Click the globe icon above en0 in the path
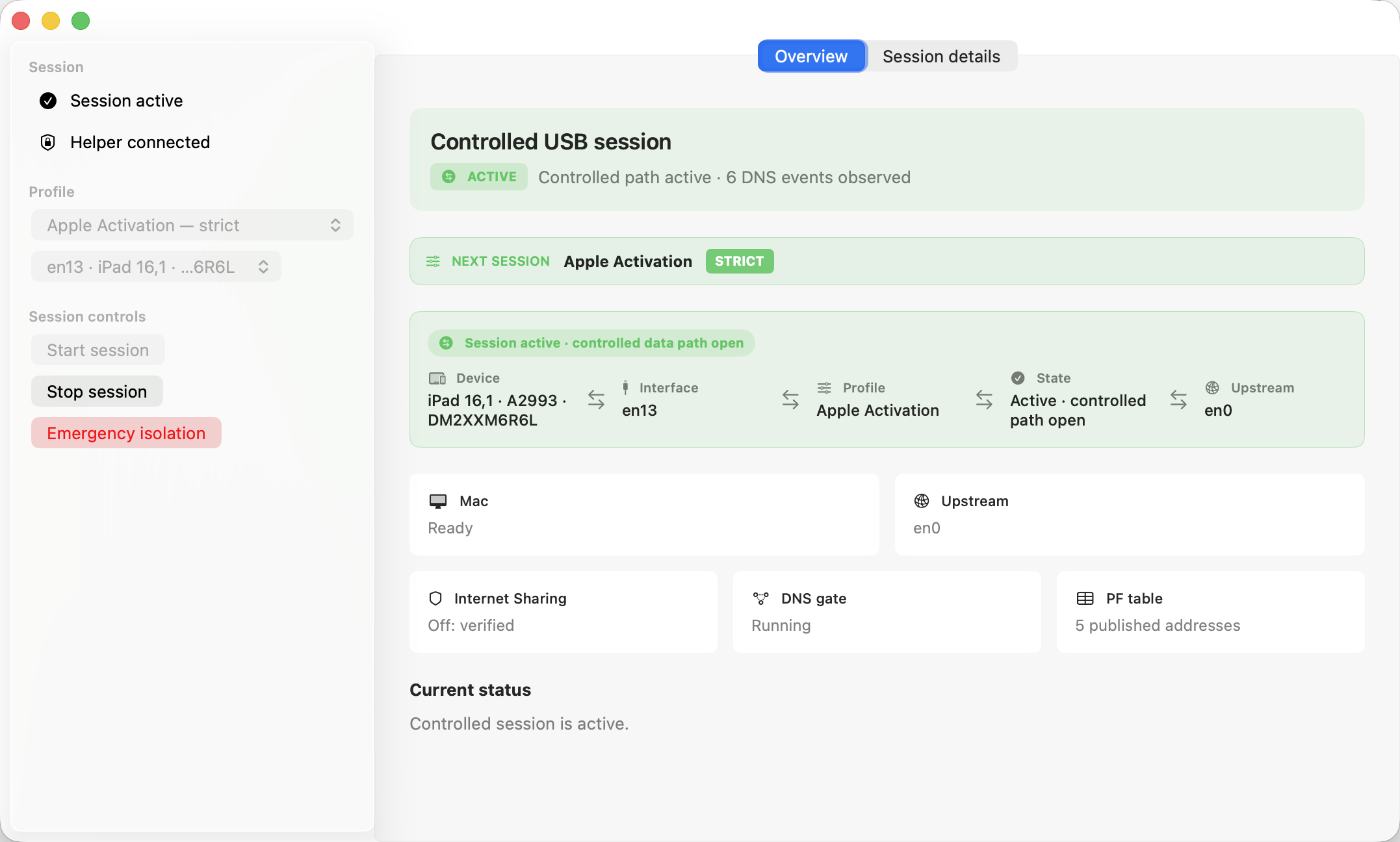This screenshot has height=842, width=1400. coord(1212,388)
